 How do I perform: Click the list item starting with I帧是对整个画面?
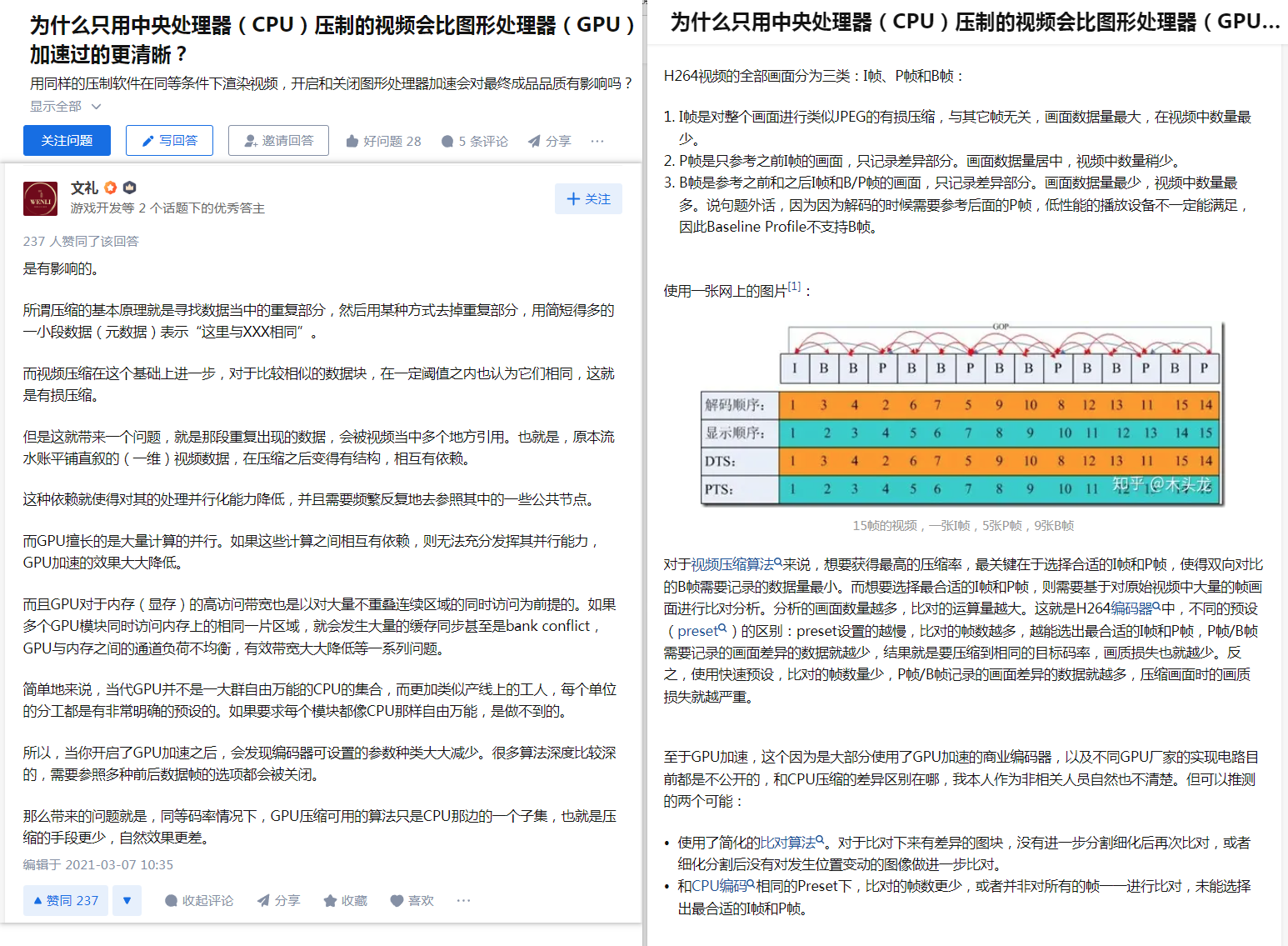coord(965,128)
